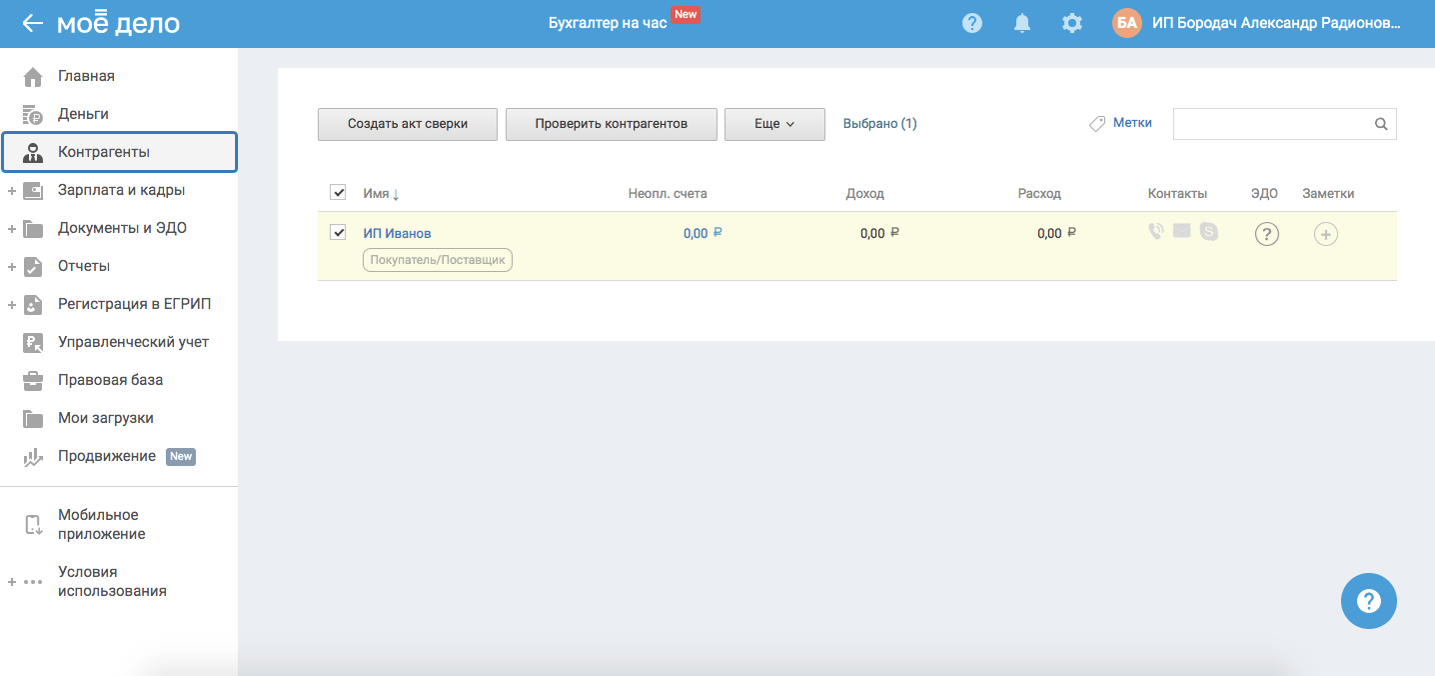Image resolution: width=1435 pixels, height=676 pixels.
Task: Click the Создать акт сверки button
Action: point(407,124)
